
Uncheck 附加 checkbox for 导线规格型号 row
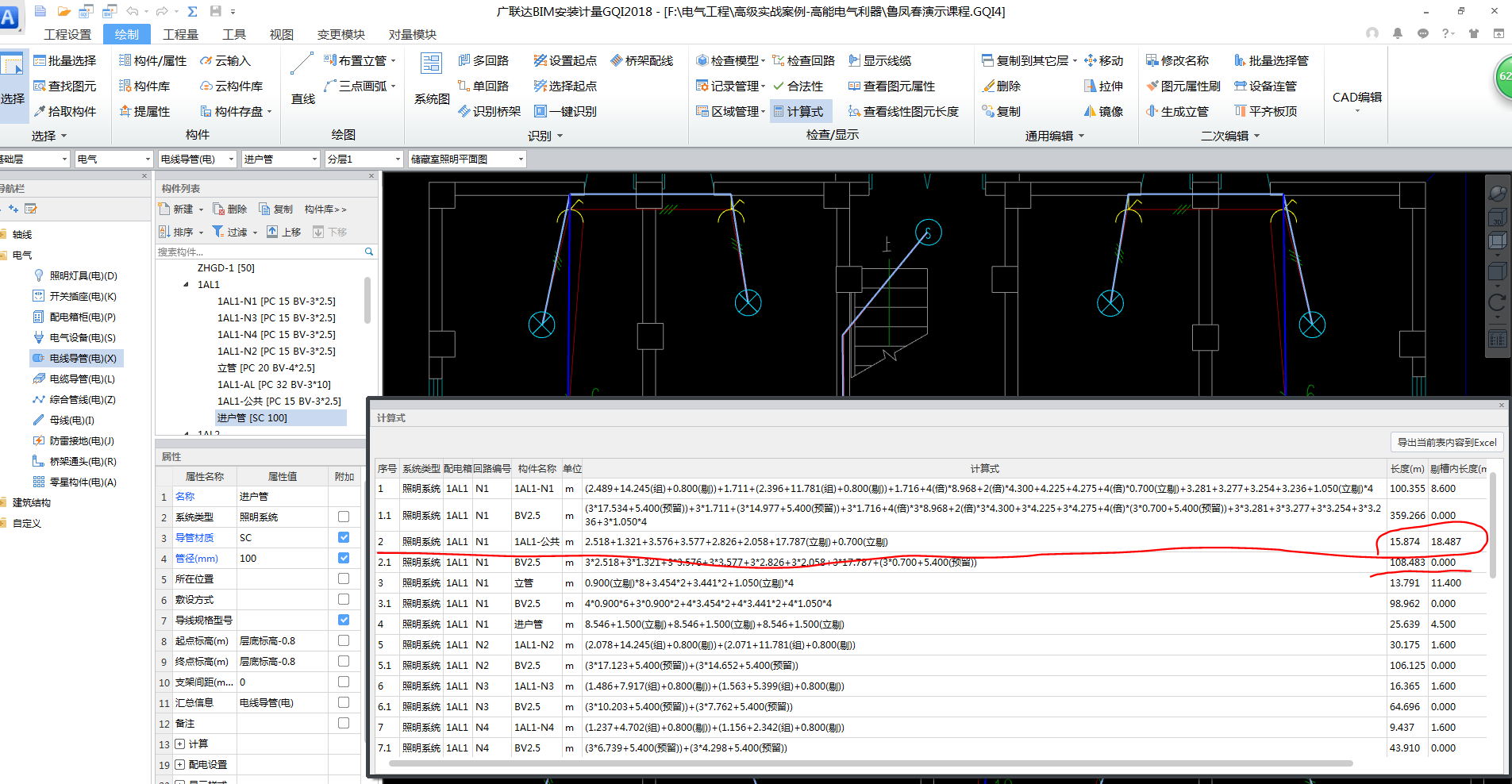coord(344,620)
